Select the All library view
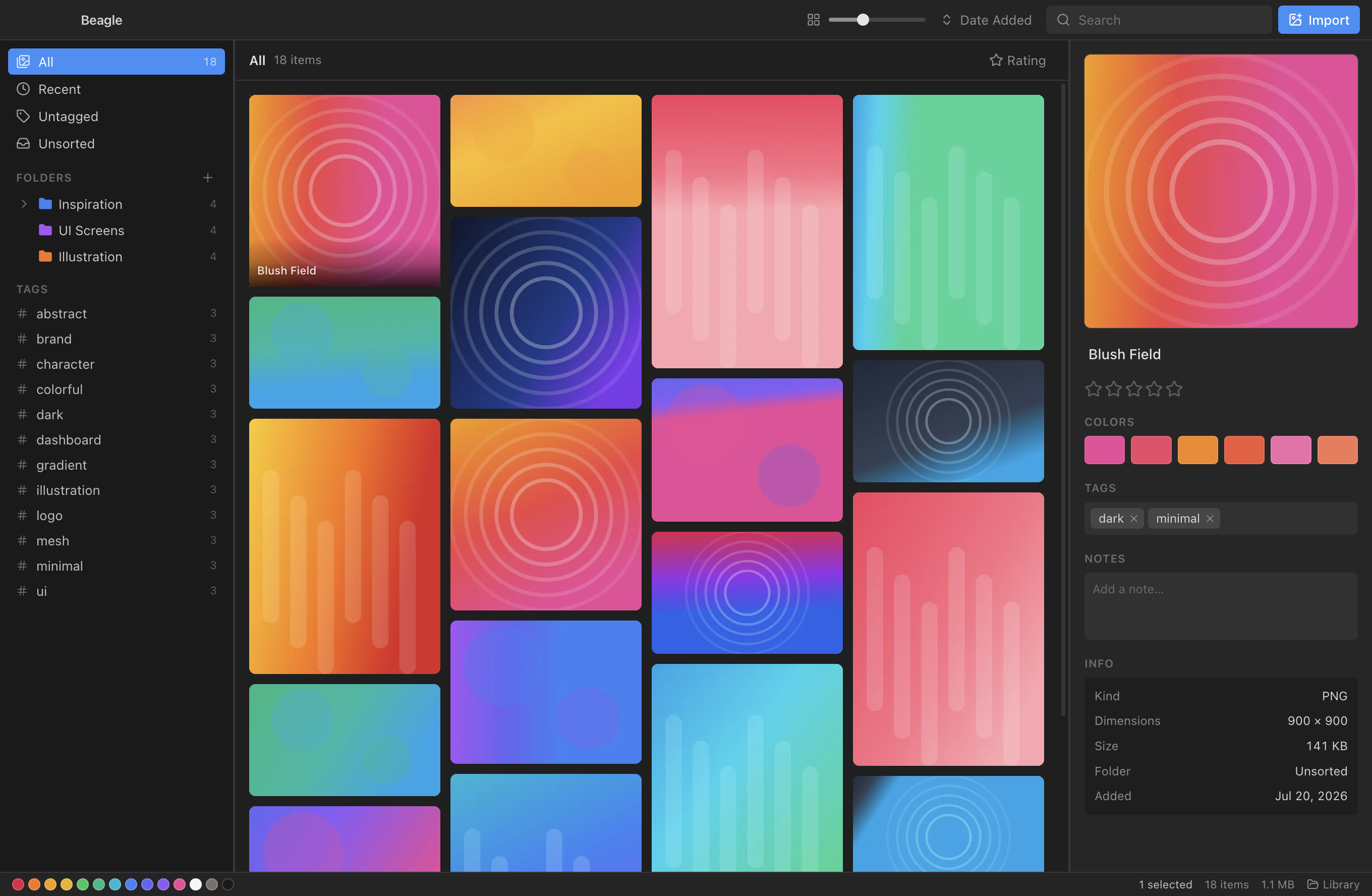 [x=117, y=62]
